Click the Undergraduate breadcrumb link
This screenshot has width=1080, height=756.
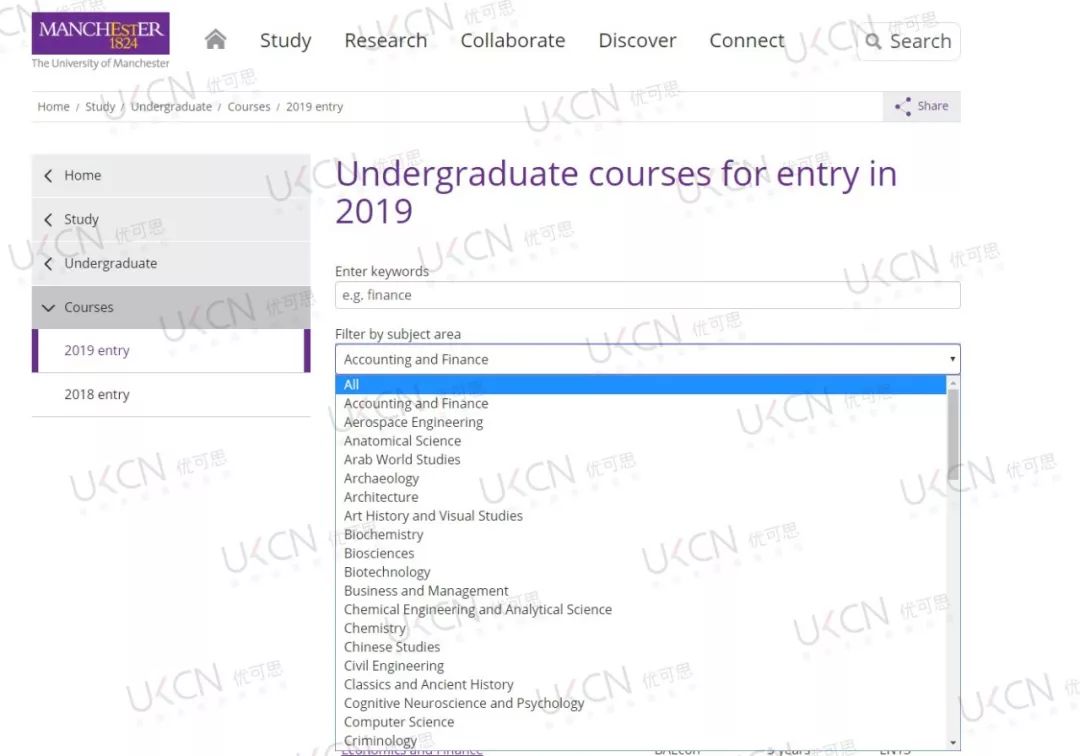click(172, 107)
